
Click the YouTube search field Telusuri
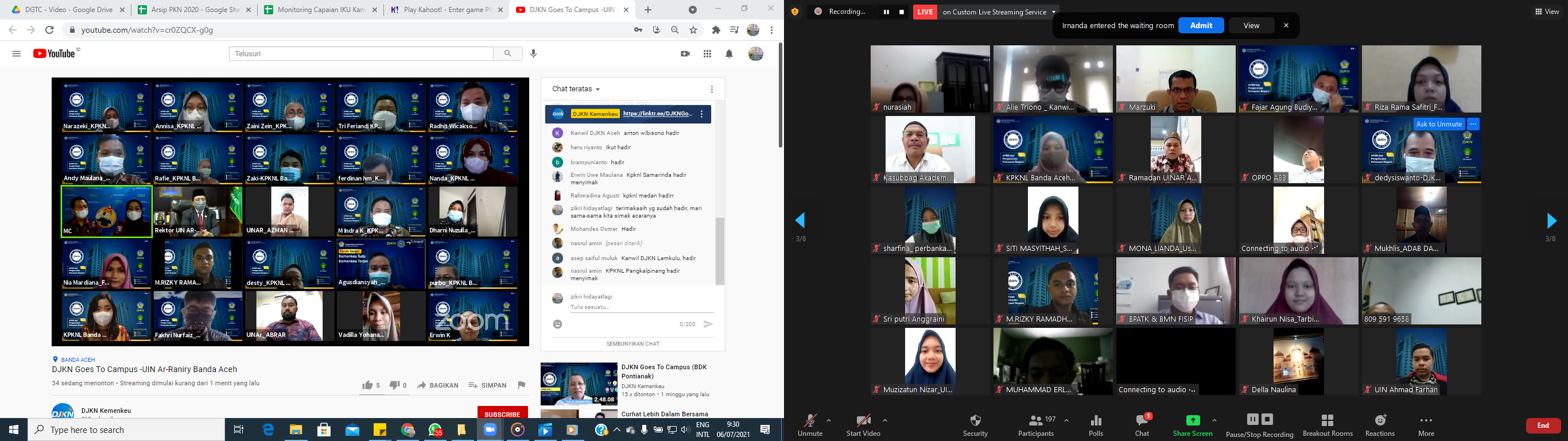(361, 53)
